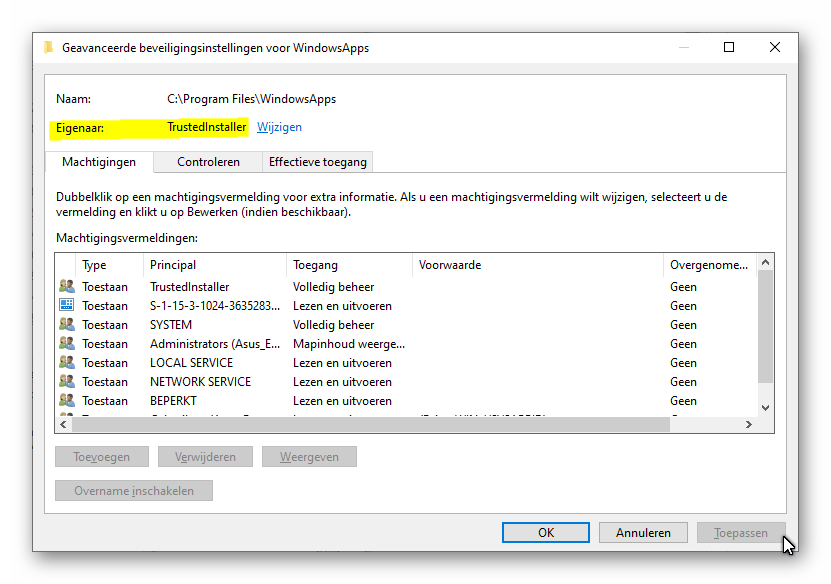Screen dimensions: 831x584
Task: Click Toestaan in the NETWORK SERVICE row
Action: 105,382
